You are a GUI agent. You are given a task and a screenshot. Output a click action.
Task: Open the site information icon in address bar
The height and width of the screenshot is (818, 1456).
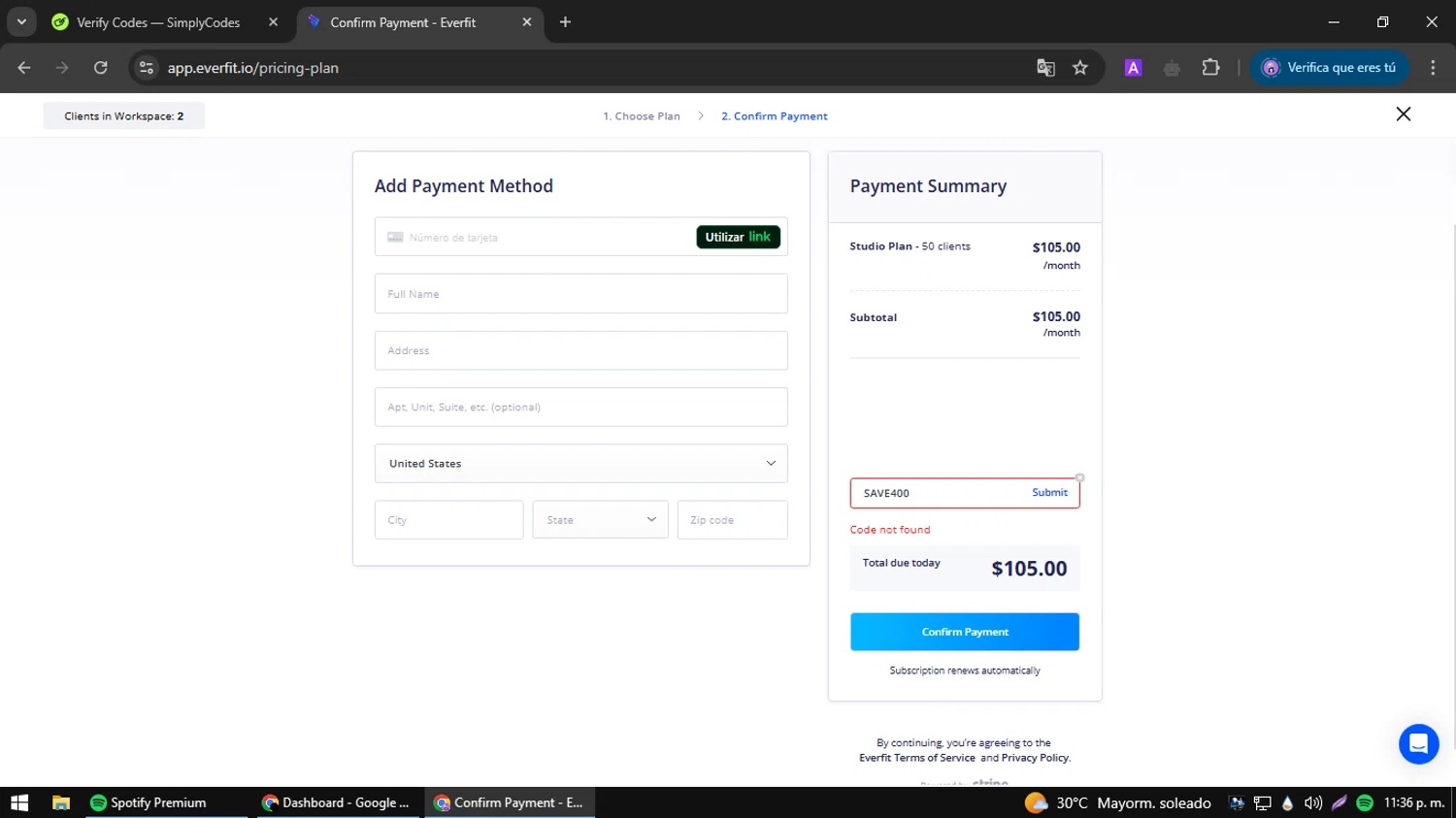click(x=147, y=68)
